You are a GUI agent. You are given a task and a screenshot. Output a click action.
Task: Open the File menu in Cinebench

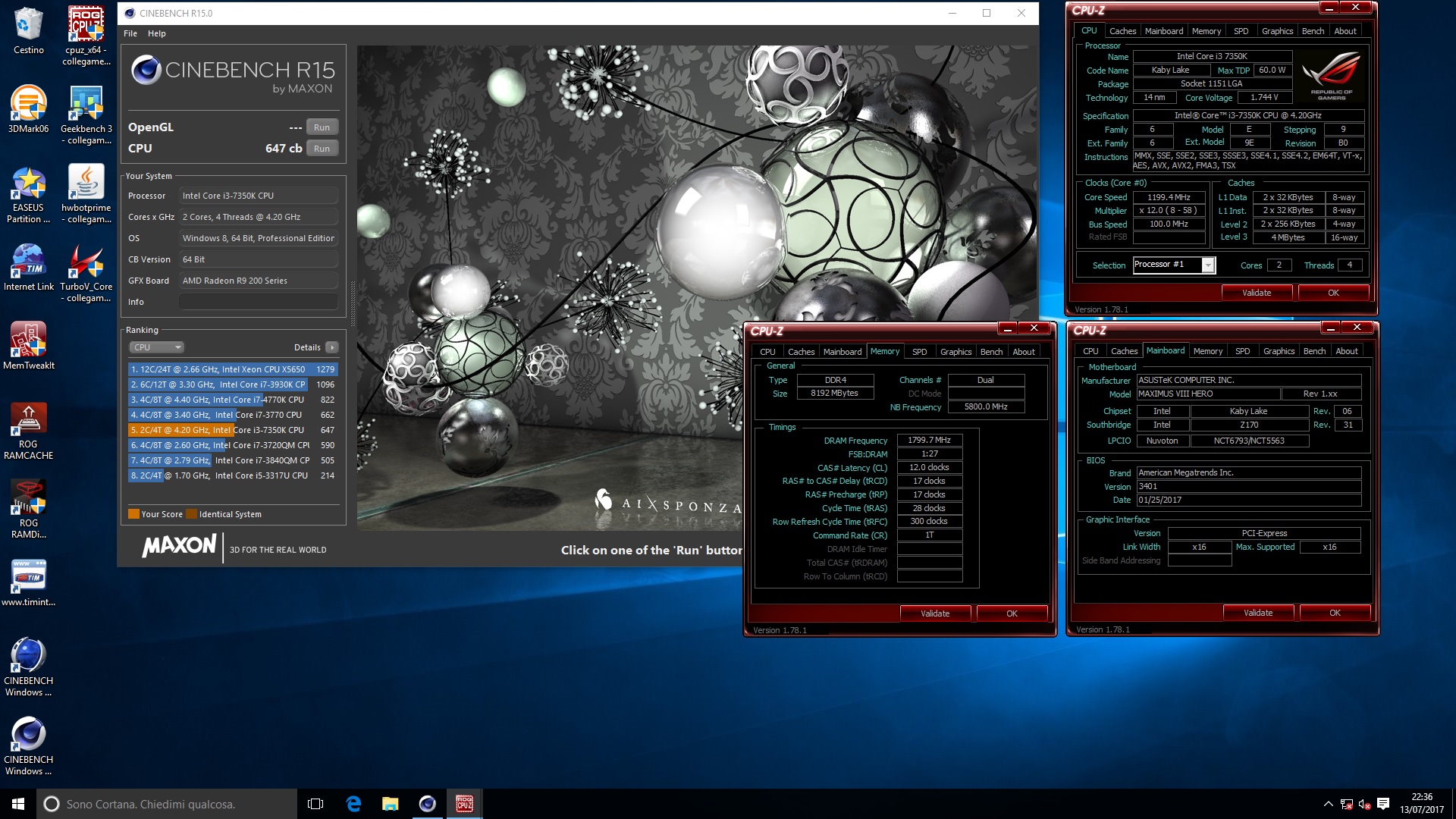(x=130, y=33)
